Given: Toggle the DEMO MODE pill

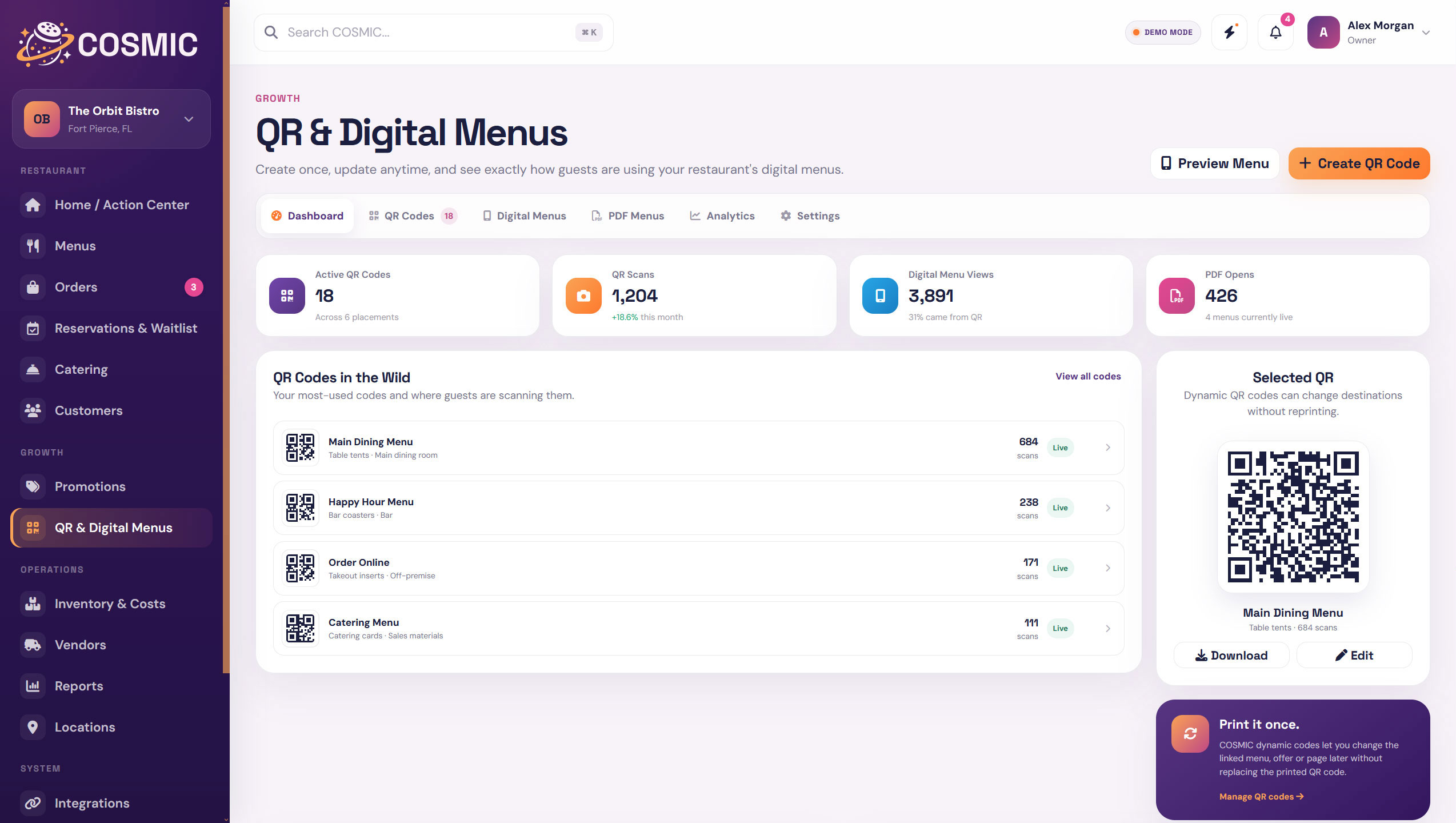Looking at the screenshot, I should click(x=1163, y=33).
